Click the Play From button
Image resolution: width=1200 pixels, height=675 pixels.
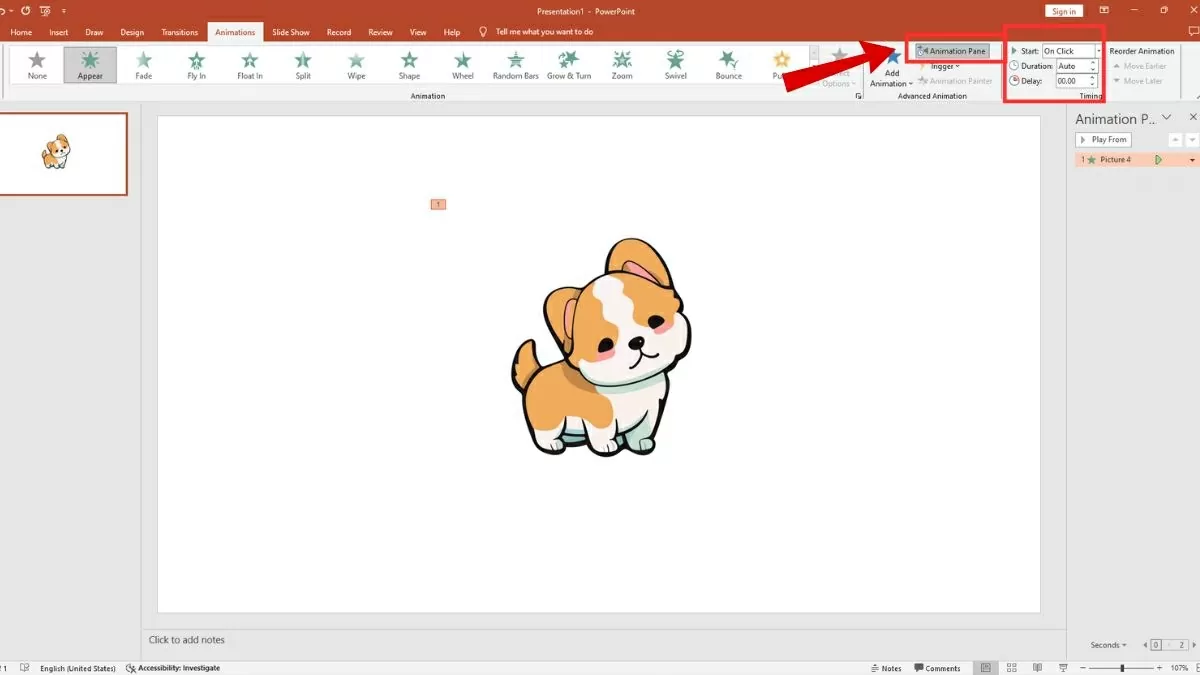click(x=1103, y=140)
